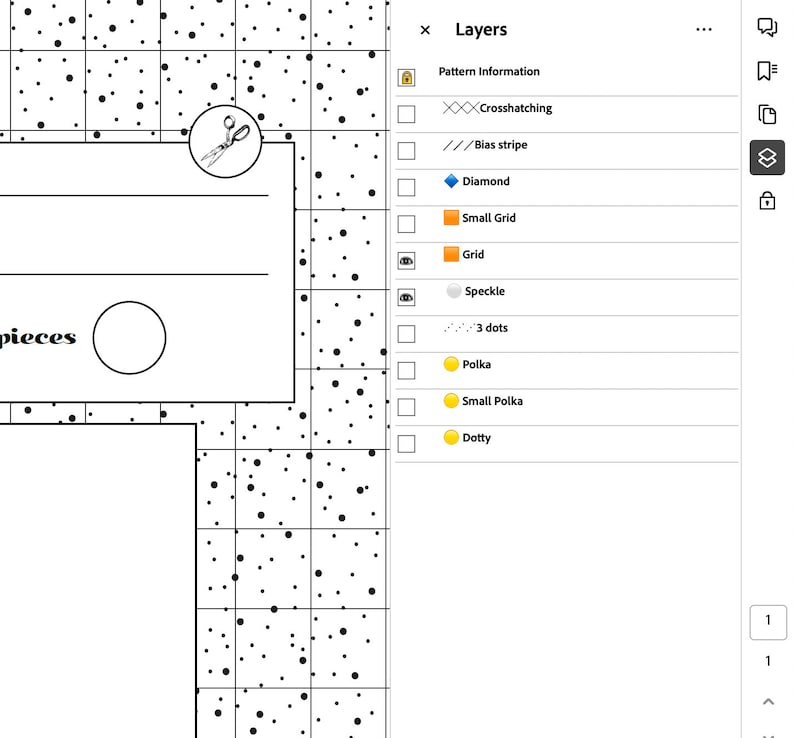
Task: Click the yellow Polka layer icon
Action: click(x=451, y=364)
